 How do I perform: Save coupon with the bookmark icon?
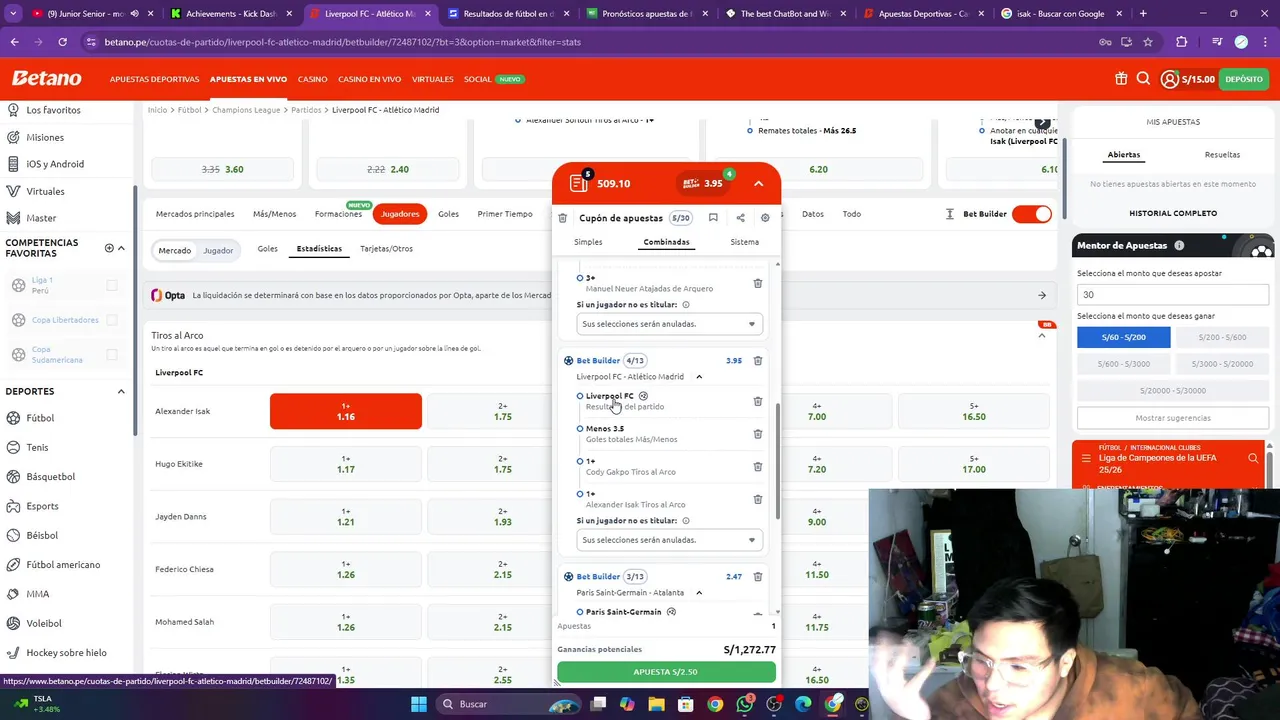[x=713, y=218]
